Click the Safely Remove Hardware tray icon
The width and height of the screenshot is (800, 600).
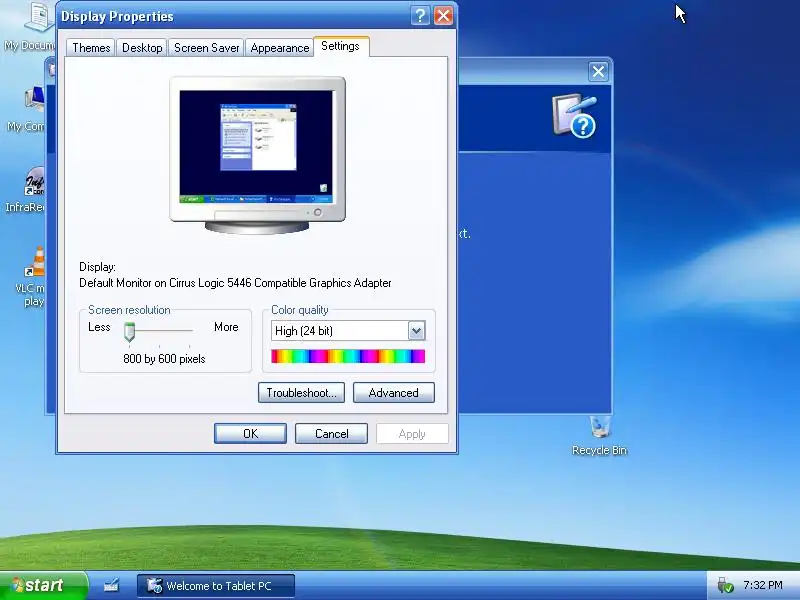point(725,585)
